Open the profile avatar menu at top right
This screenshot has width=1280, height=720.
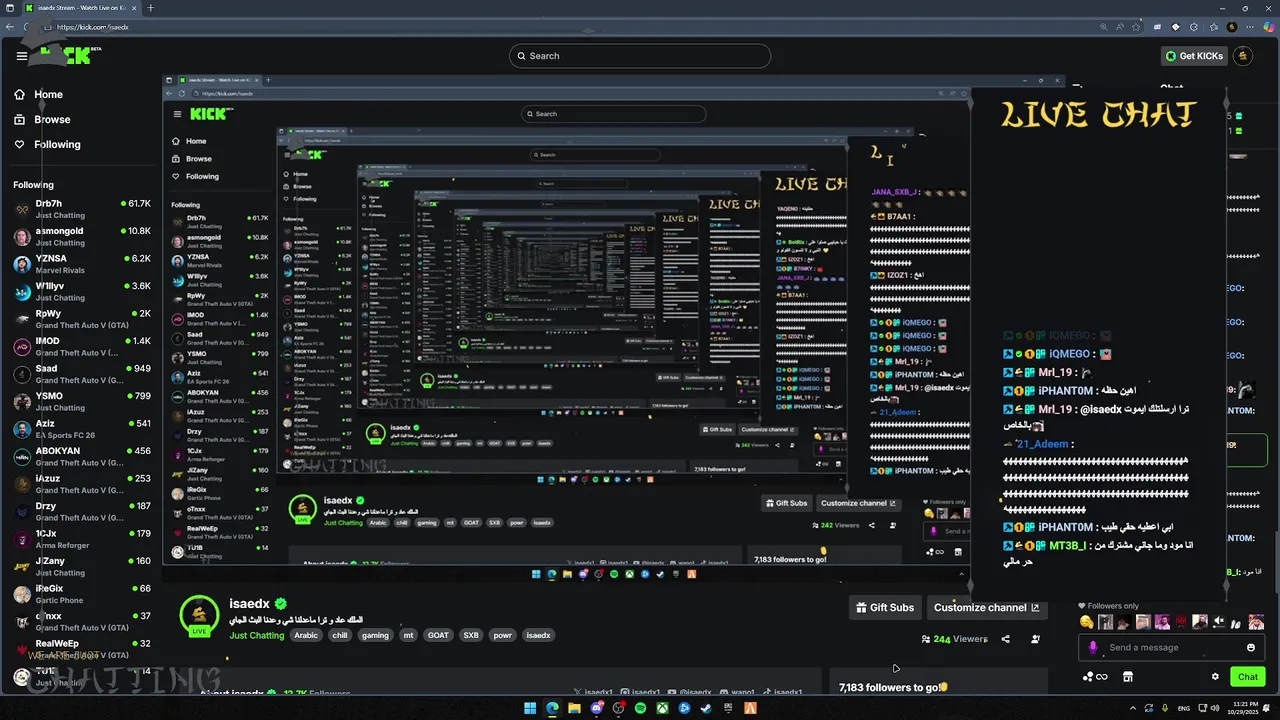pos(1243,56)
